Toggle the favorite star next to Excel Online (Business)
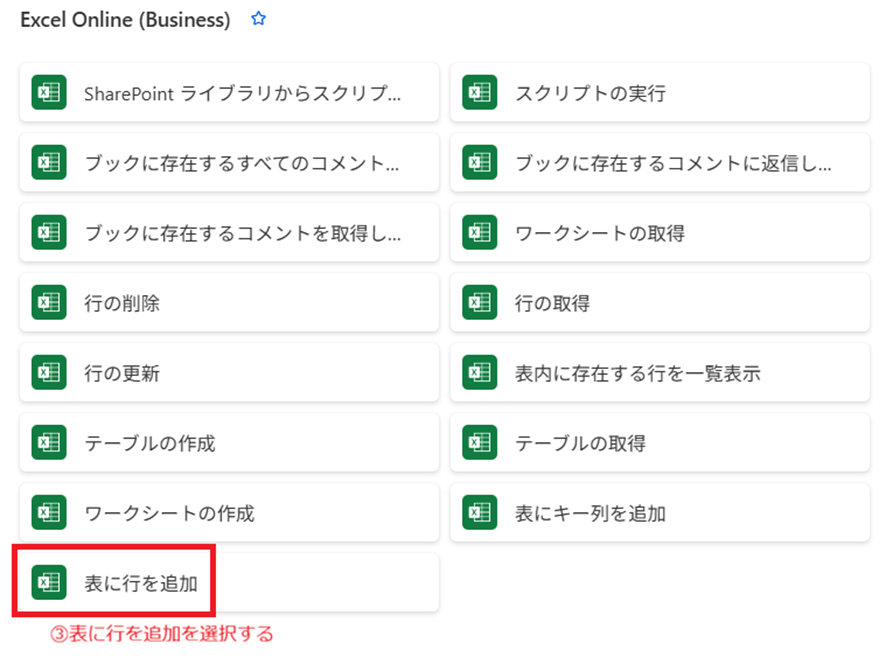The width and height of the screenshot is (886, 664). pyautogui.click(x=259, y=19)
